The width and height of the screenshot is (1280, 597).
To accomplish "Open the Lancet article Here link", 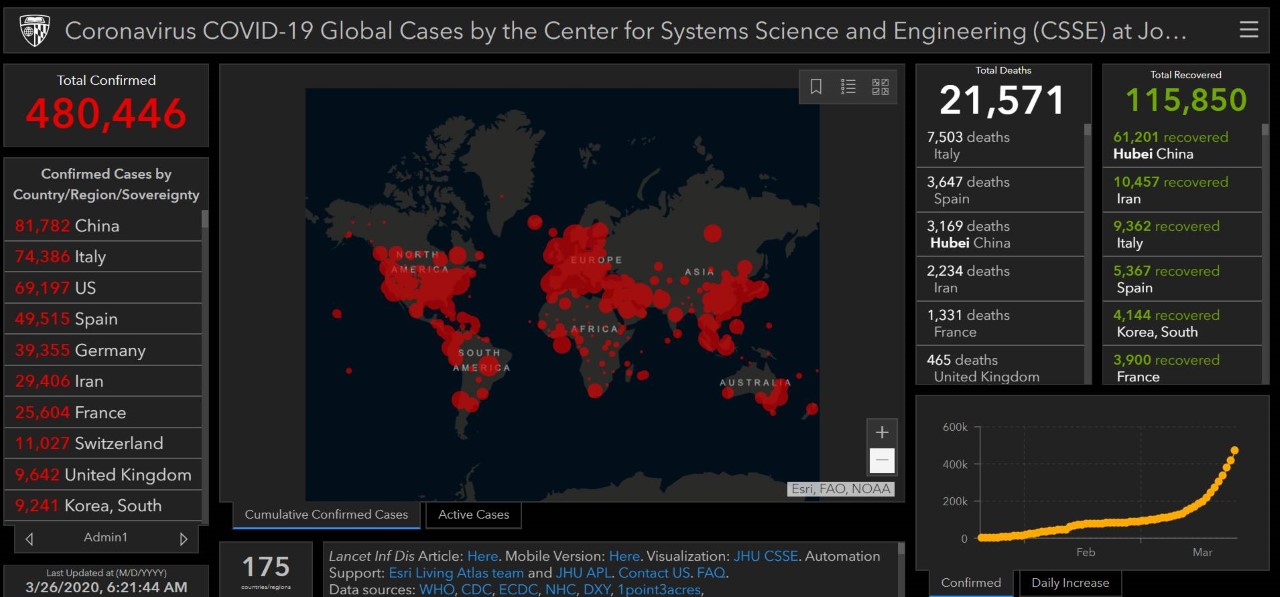I will point(482,556).
